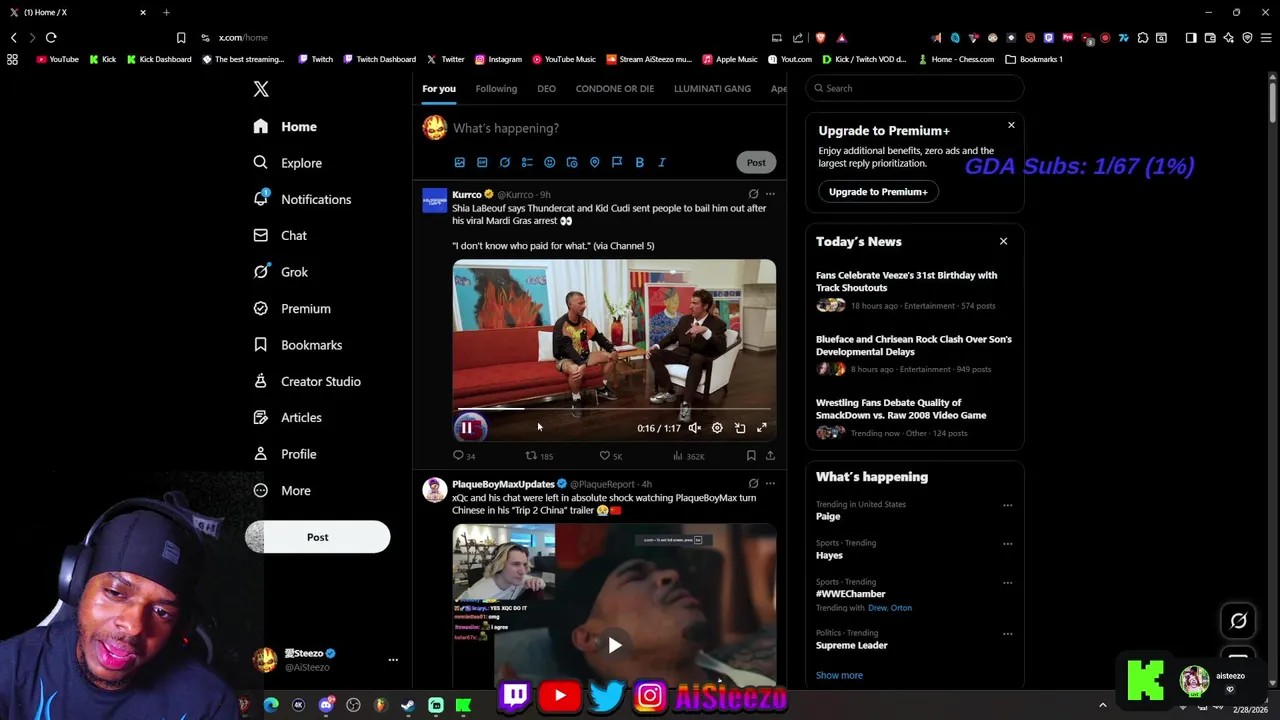Add a poll in the composer

tap(527, 162)
